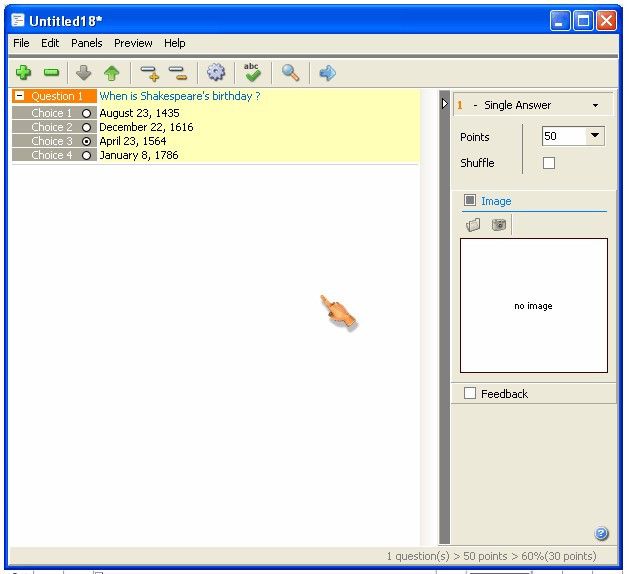
Task: Move question down with gray arrow
Action: point(83,73)
